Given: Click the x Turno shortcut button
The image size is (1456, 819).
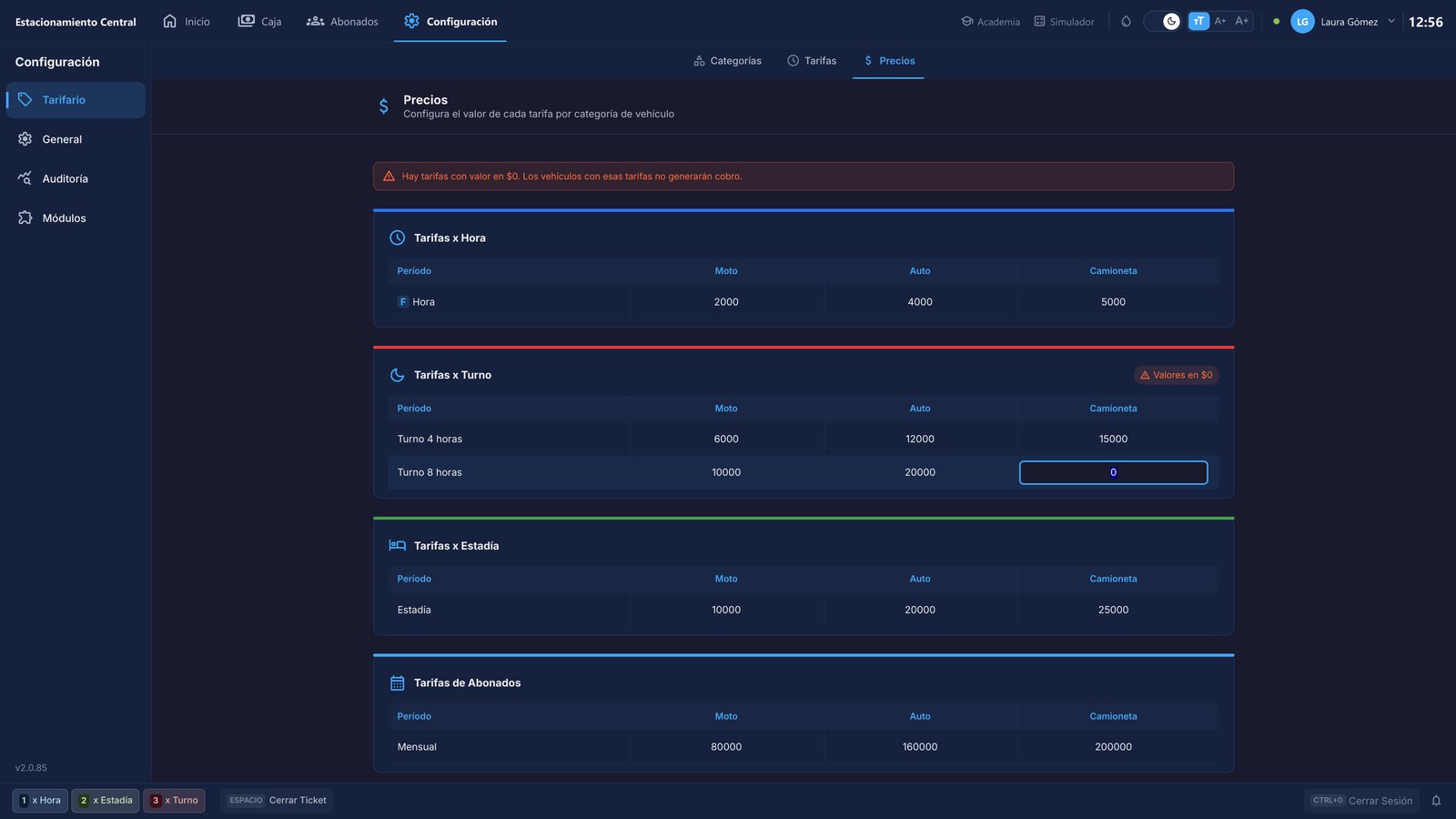Looking at the screenshot, I should click(x=174, y=801).
